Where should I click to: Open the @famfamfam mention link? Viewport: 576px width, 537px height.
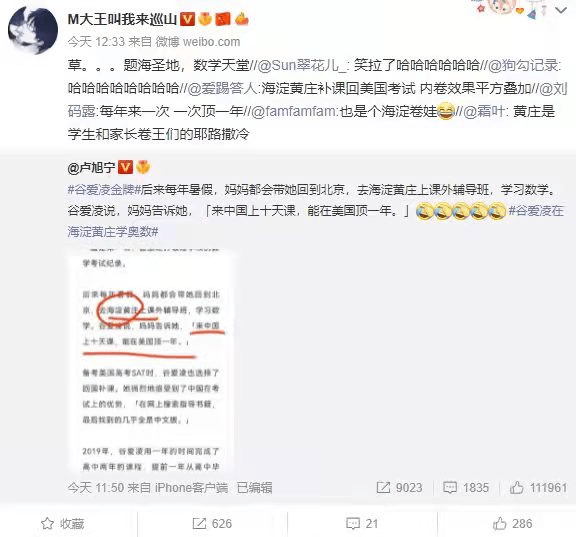point(293,111)
